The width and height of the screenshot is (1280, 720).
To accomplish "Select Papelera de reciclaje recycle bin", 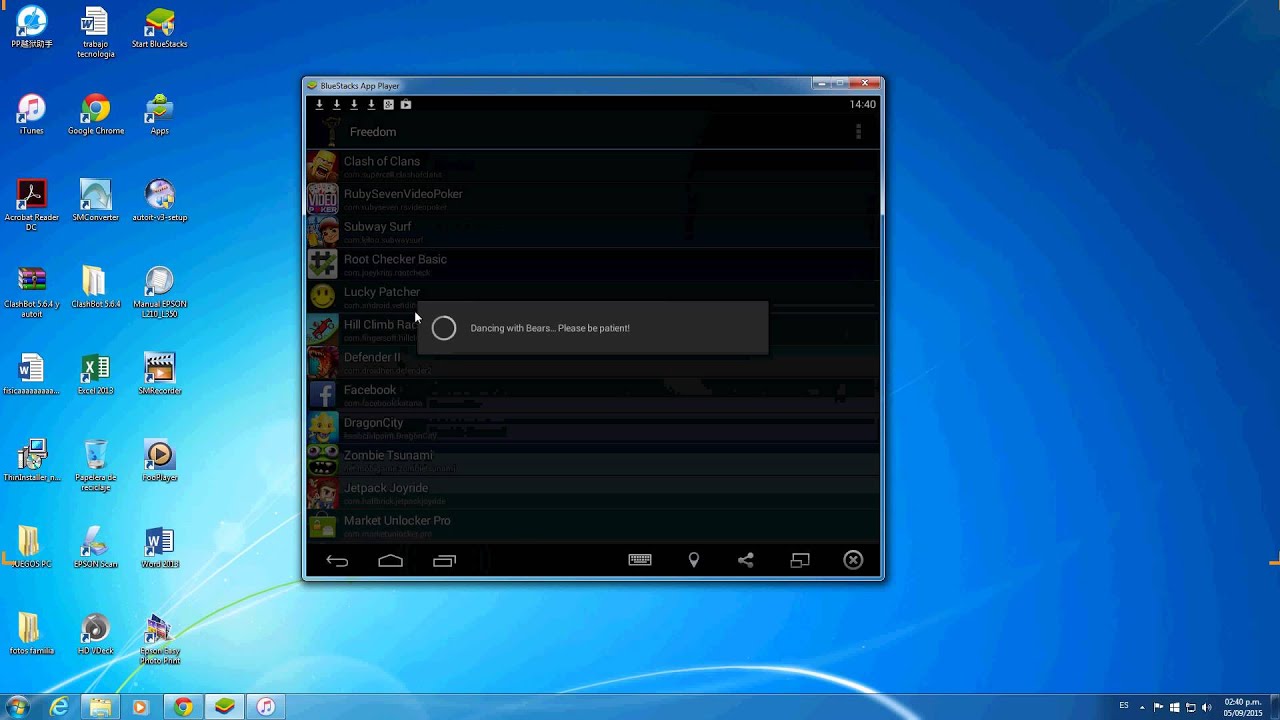I will coord(96,465).
